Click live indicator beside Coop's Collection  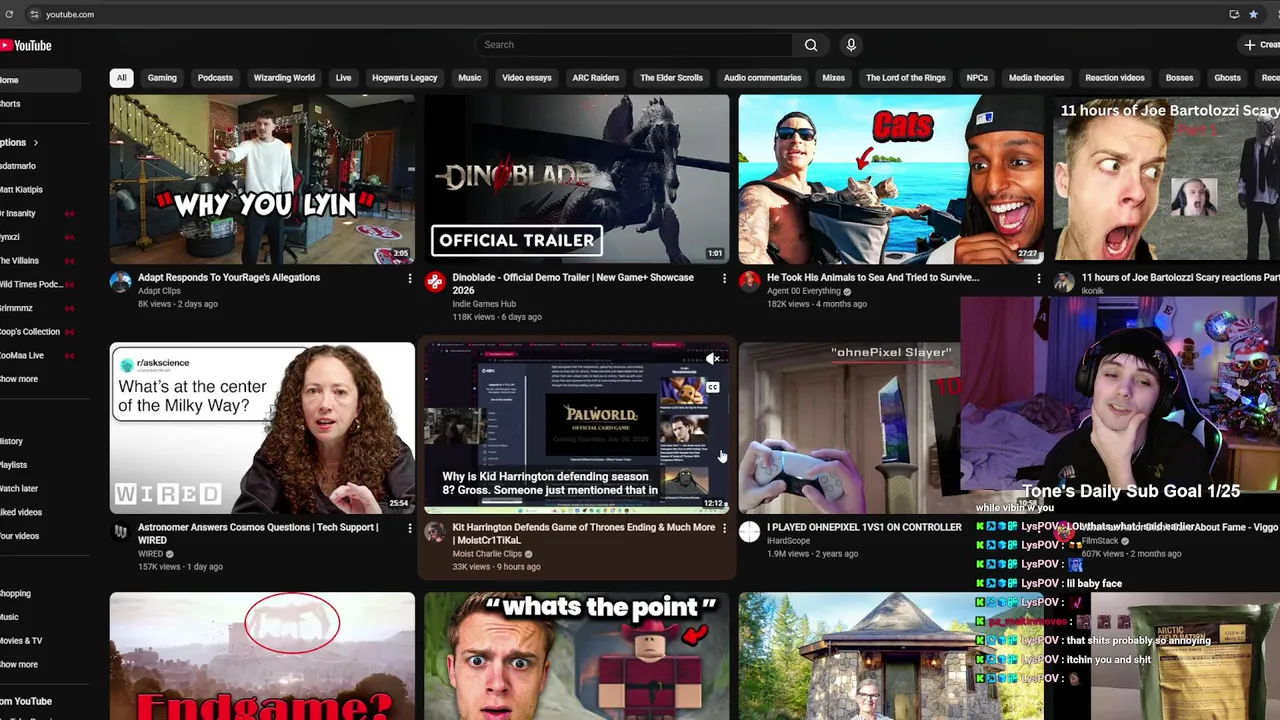pyautogui.click(x=69, y=332)
